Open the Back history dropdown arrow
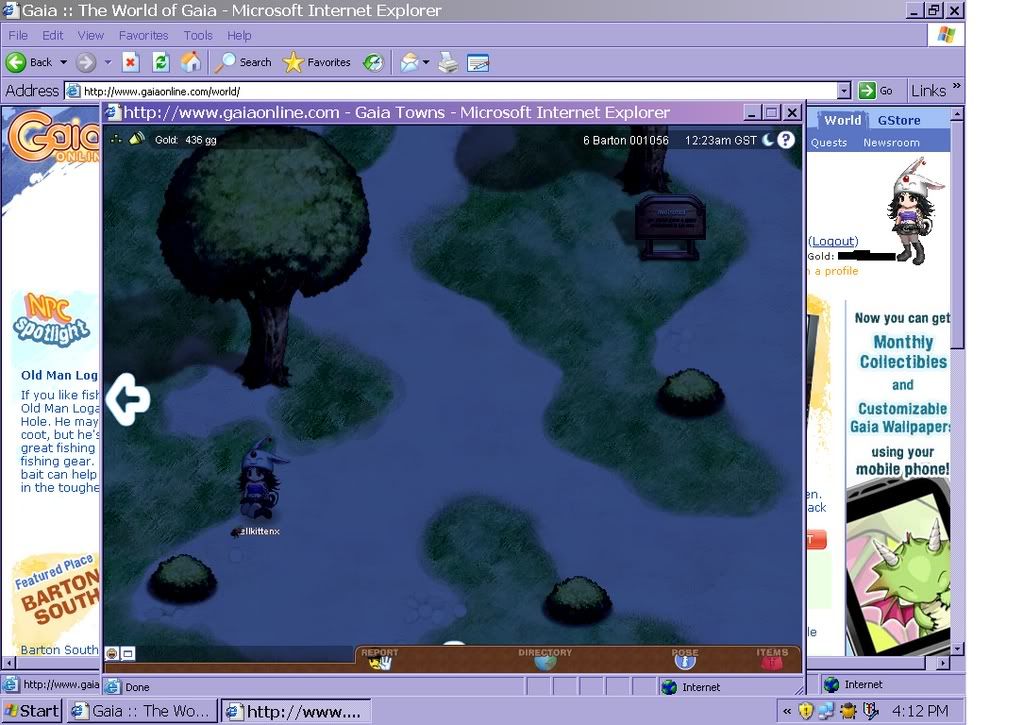Screen dimensions: 1023x725 click(x=63, y=63)
